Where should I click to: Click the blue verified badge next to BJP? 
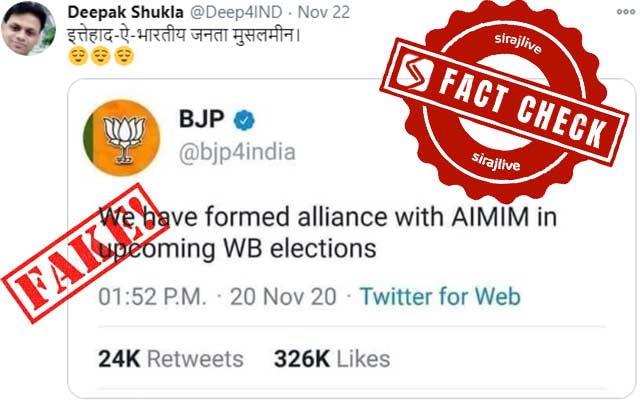click(244, 120)
